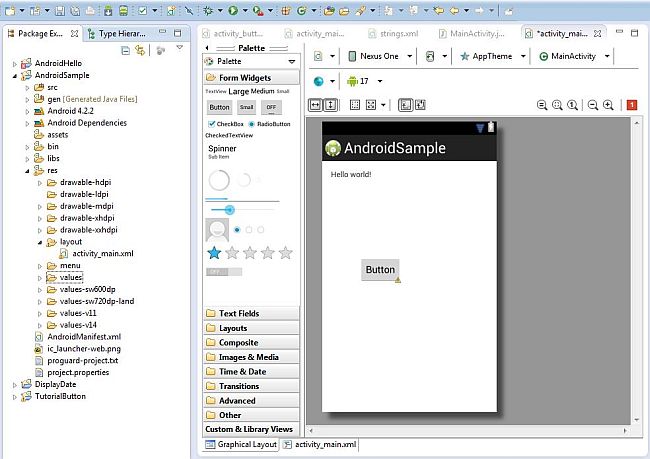The image size is (650, 459).
Task: Switch to the activity_main.xml source tab
Action: pyautogui.click(x=320, y=444)
